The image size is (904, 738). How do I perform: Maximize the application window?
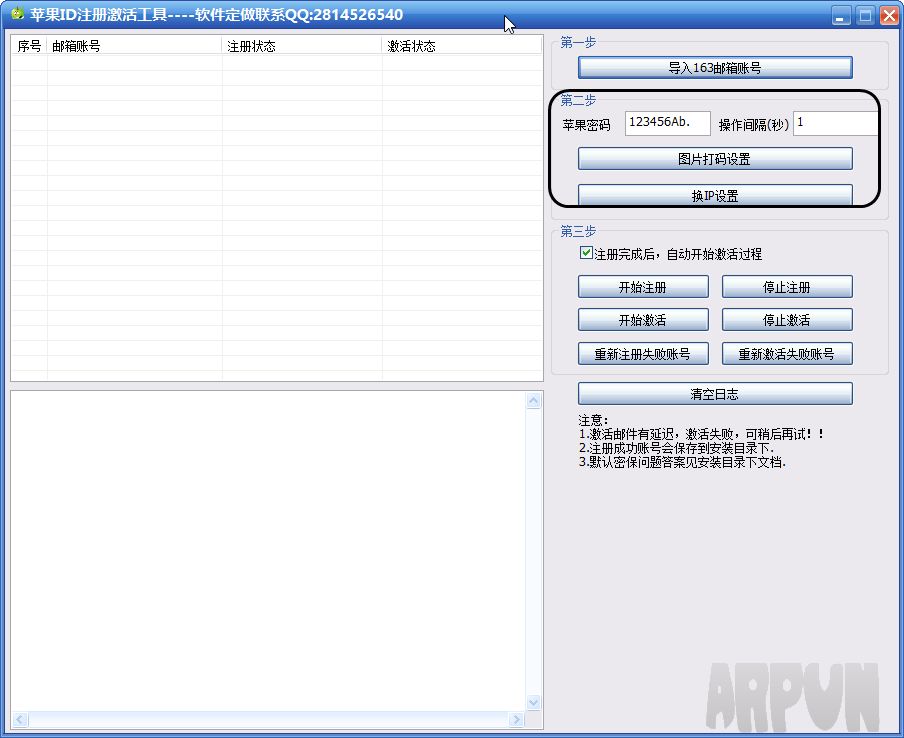tap(865, 15)
